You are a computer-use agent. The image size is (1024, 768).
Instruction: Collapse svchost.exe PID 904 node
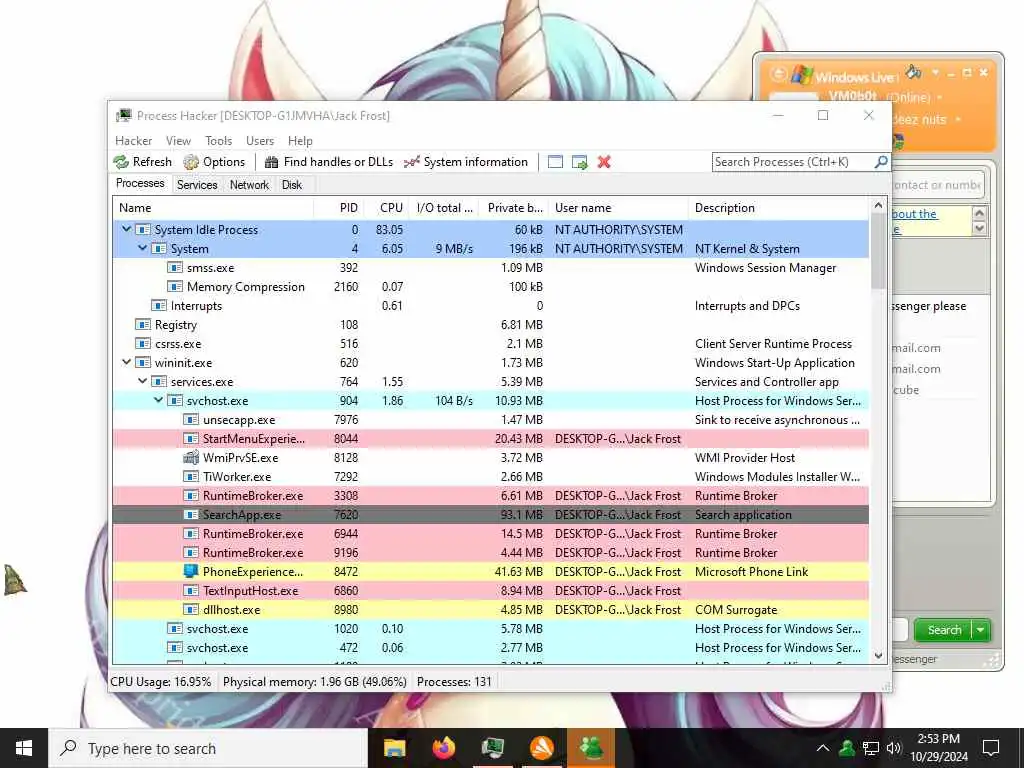tap(159, 400)
